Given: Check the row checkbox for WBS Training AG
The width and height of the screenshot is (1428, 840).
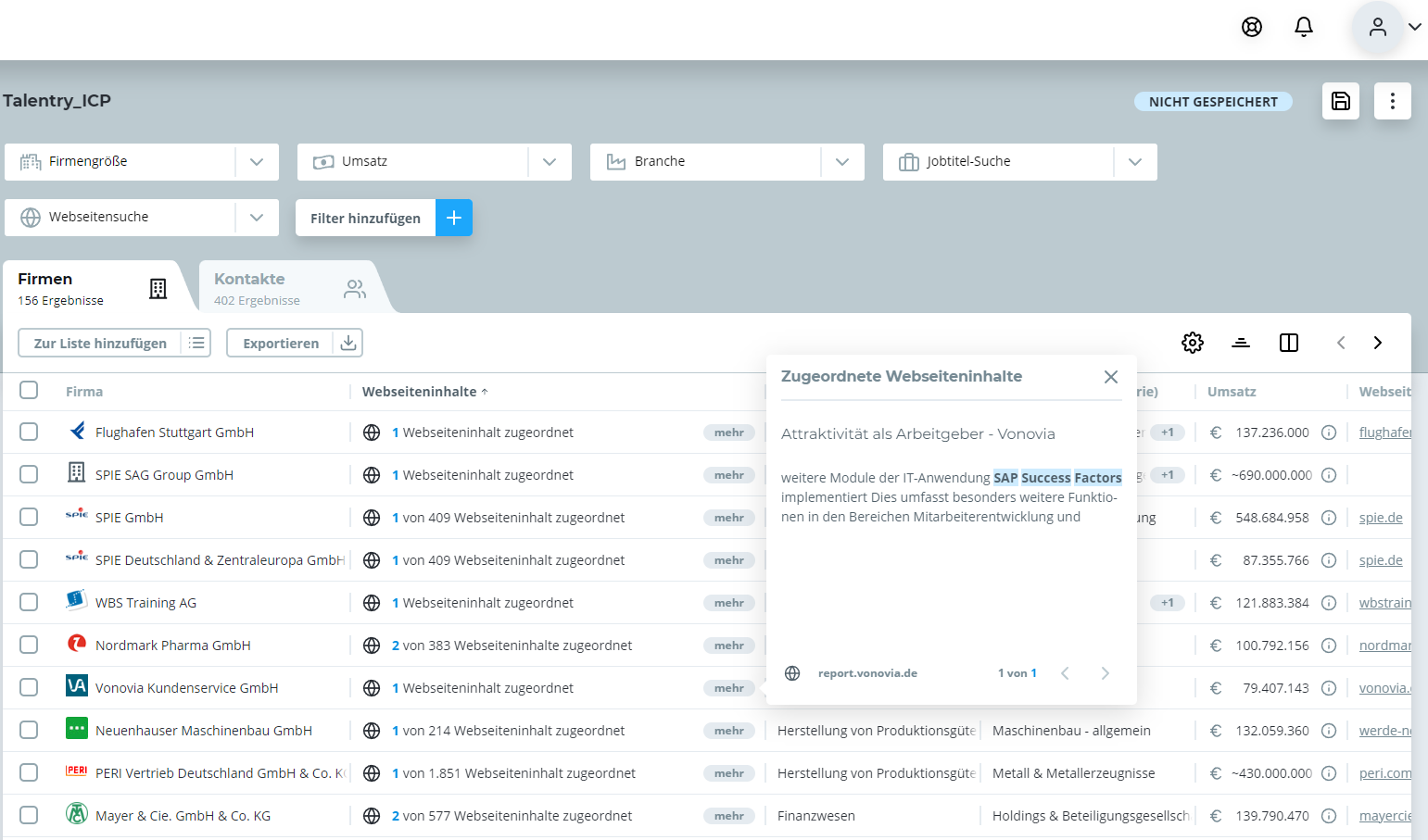Looking at the screenshot, I should [29, 602].
